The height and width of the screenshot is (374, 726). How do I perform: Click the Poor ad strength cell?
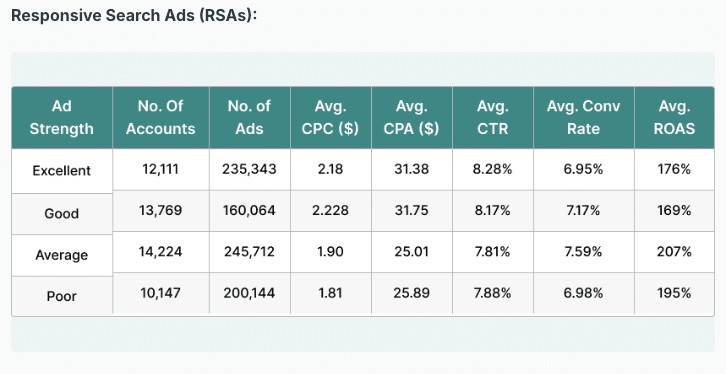(62, 296)
